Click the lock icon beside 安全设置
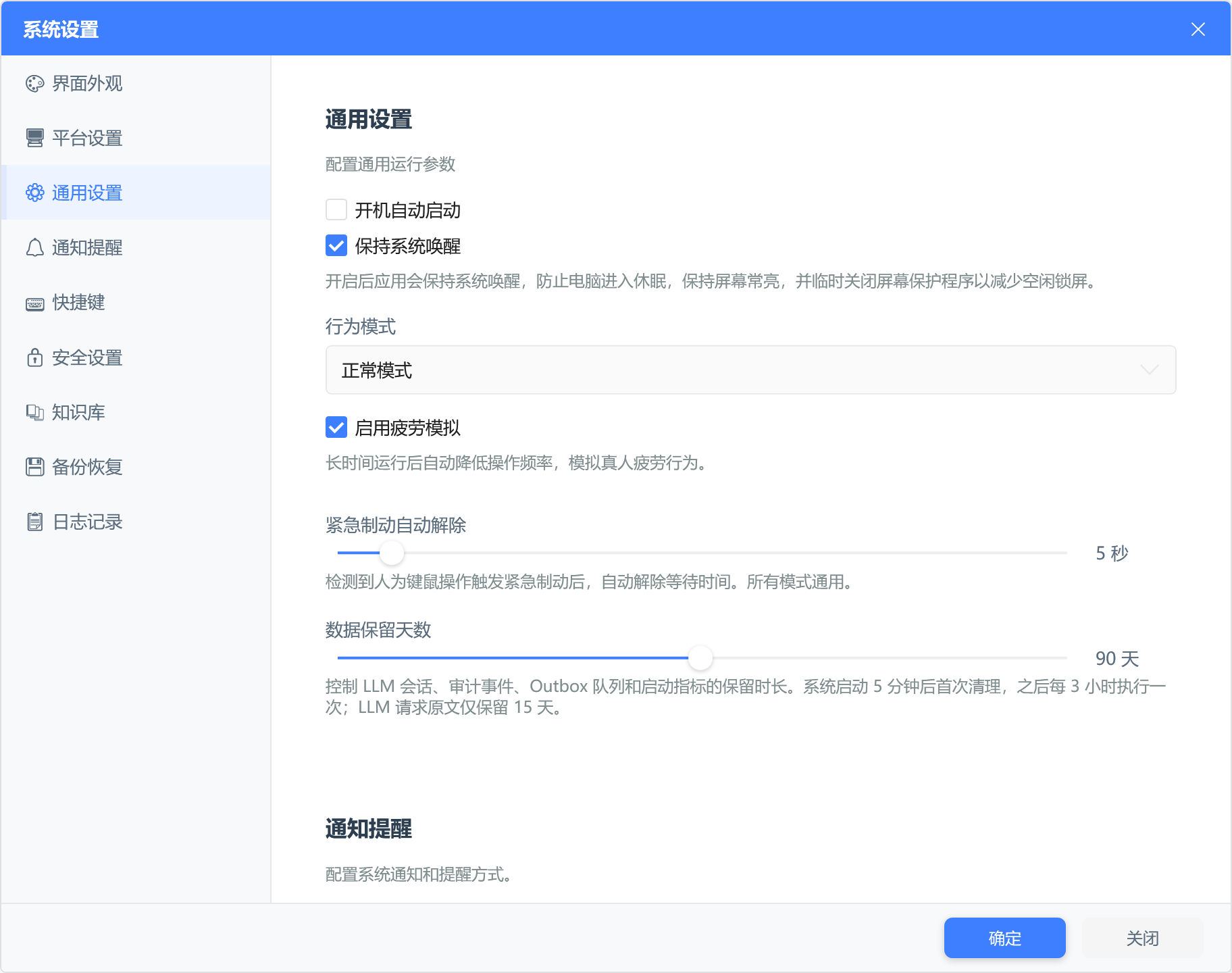The image size is (1232, 973). [x=34, y=357]
